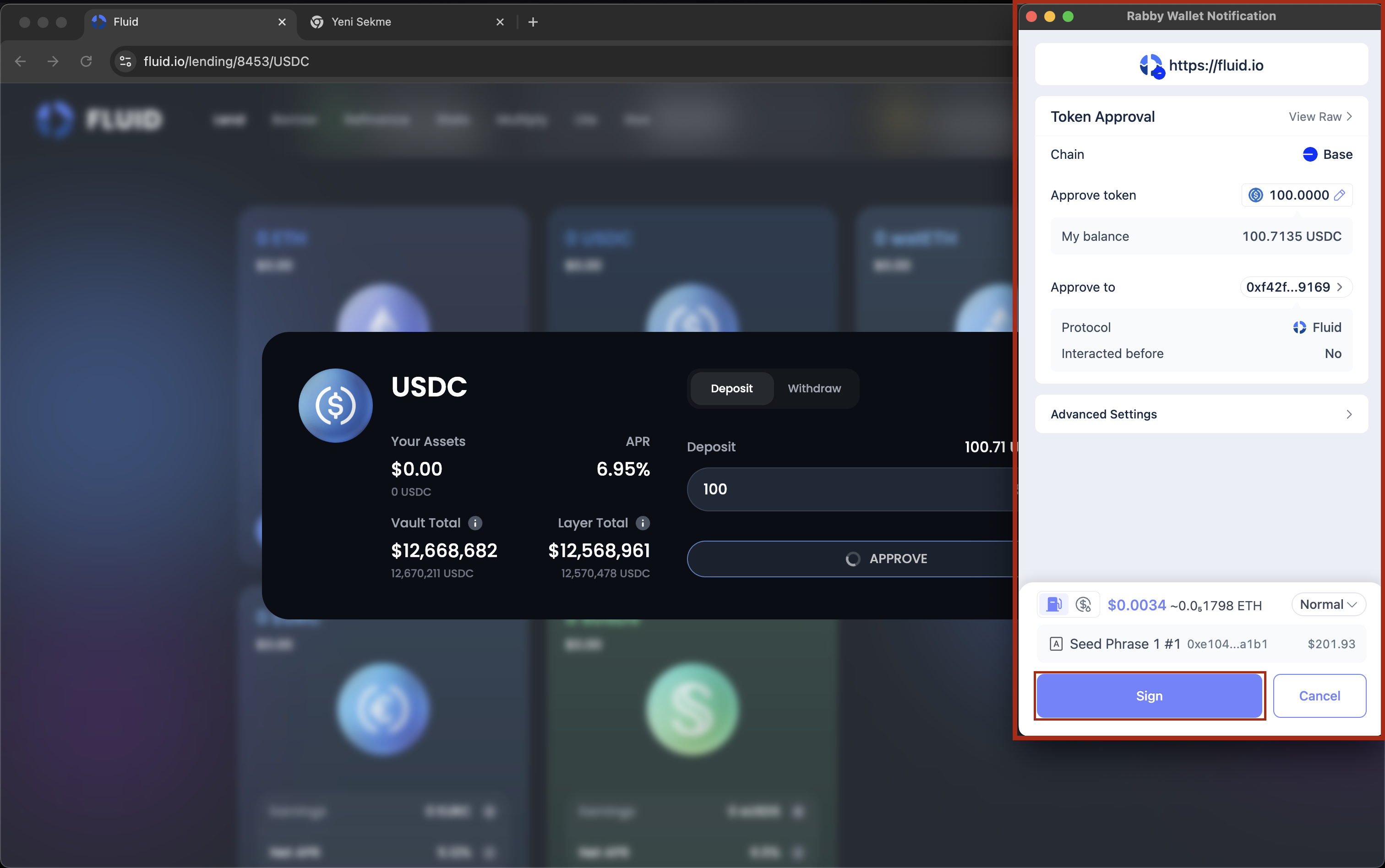Click the Fluid tab favicon
Screen dimensions: 1385x868
tap(99, 22)
